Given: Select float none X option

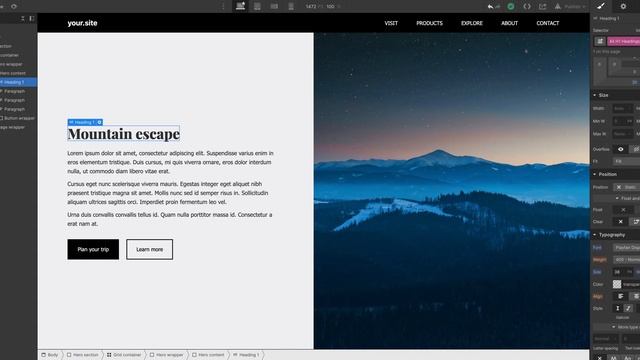Looking at the screenshot, I should 623,210.
